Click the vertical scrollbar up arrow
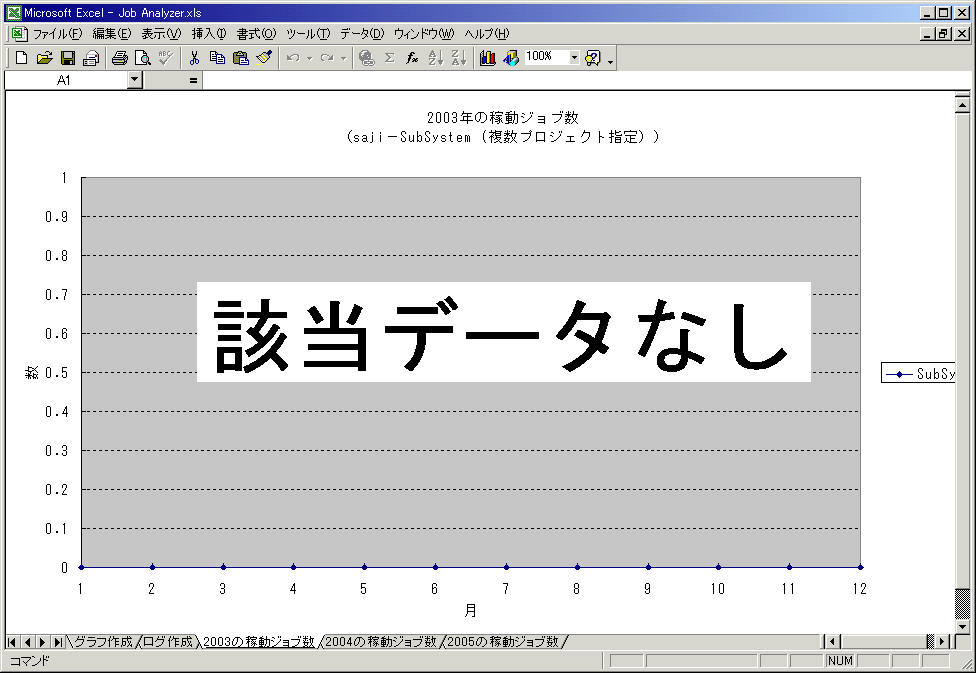This screenshot has height=673, width=976. tap(963, 104)
